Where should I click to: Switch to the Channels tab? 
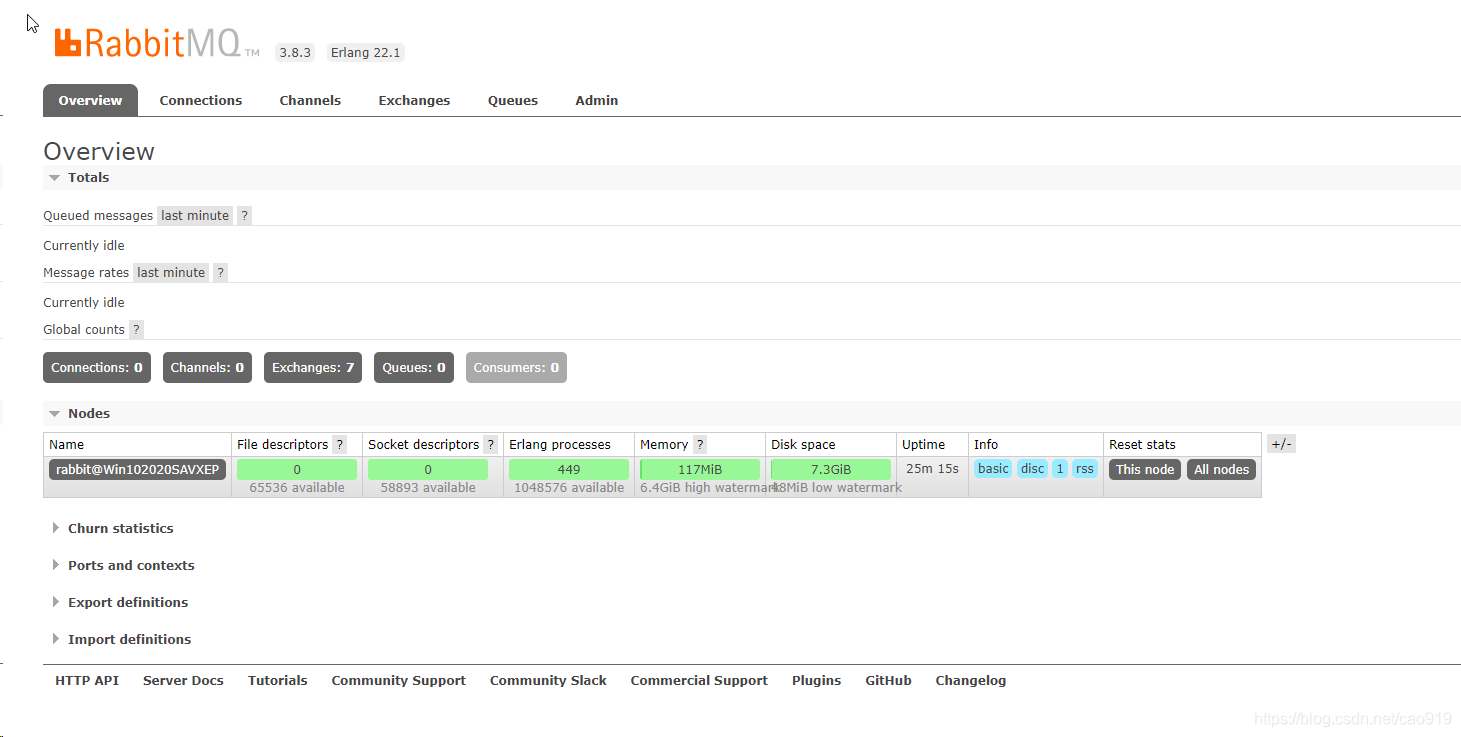[310, 100]
